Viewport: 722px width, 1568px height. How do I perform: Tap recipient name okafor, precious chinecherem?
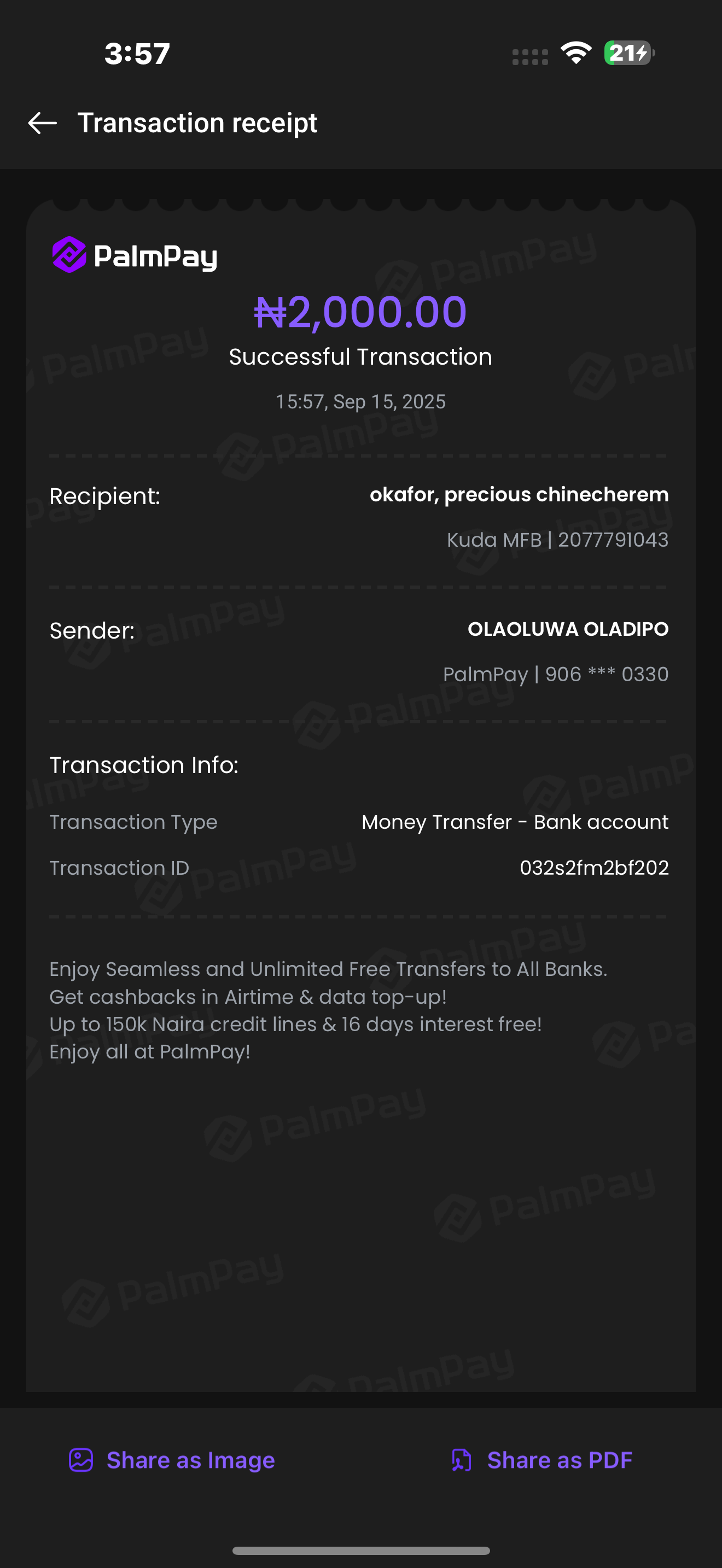click(519, 494)
